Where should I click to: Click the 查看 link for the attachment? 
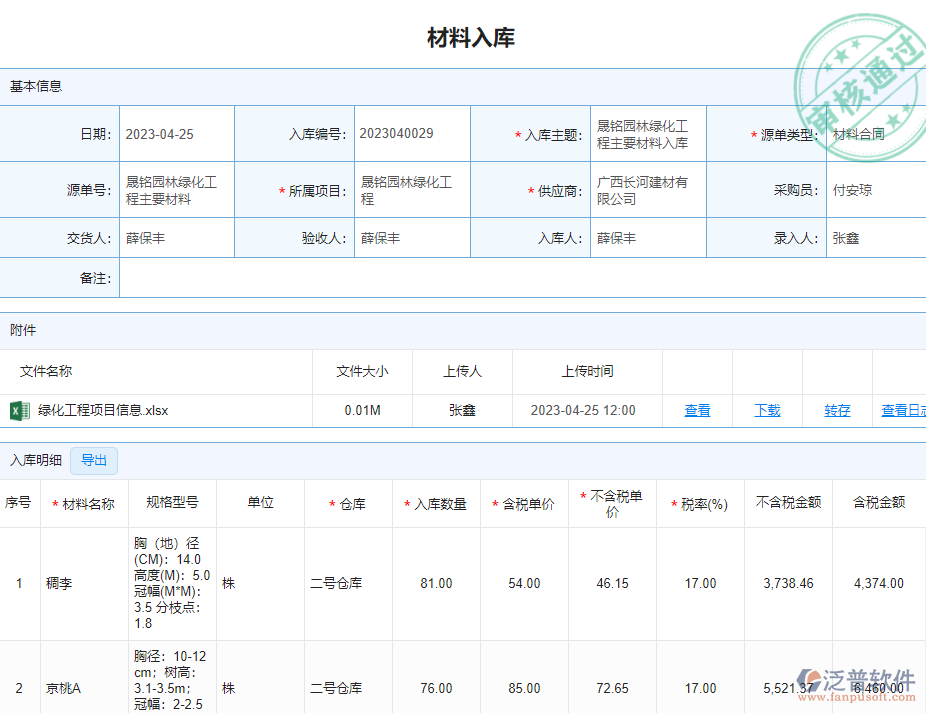point(697,410)
